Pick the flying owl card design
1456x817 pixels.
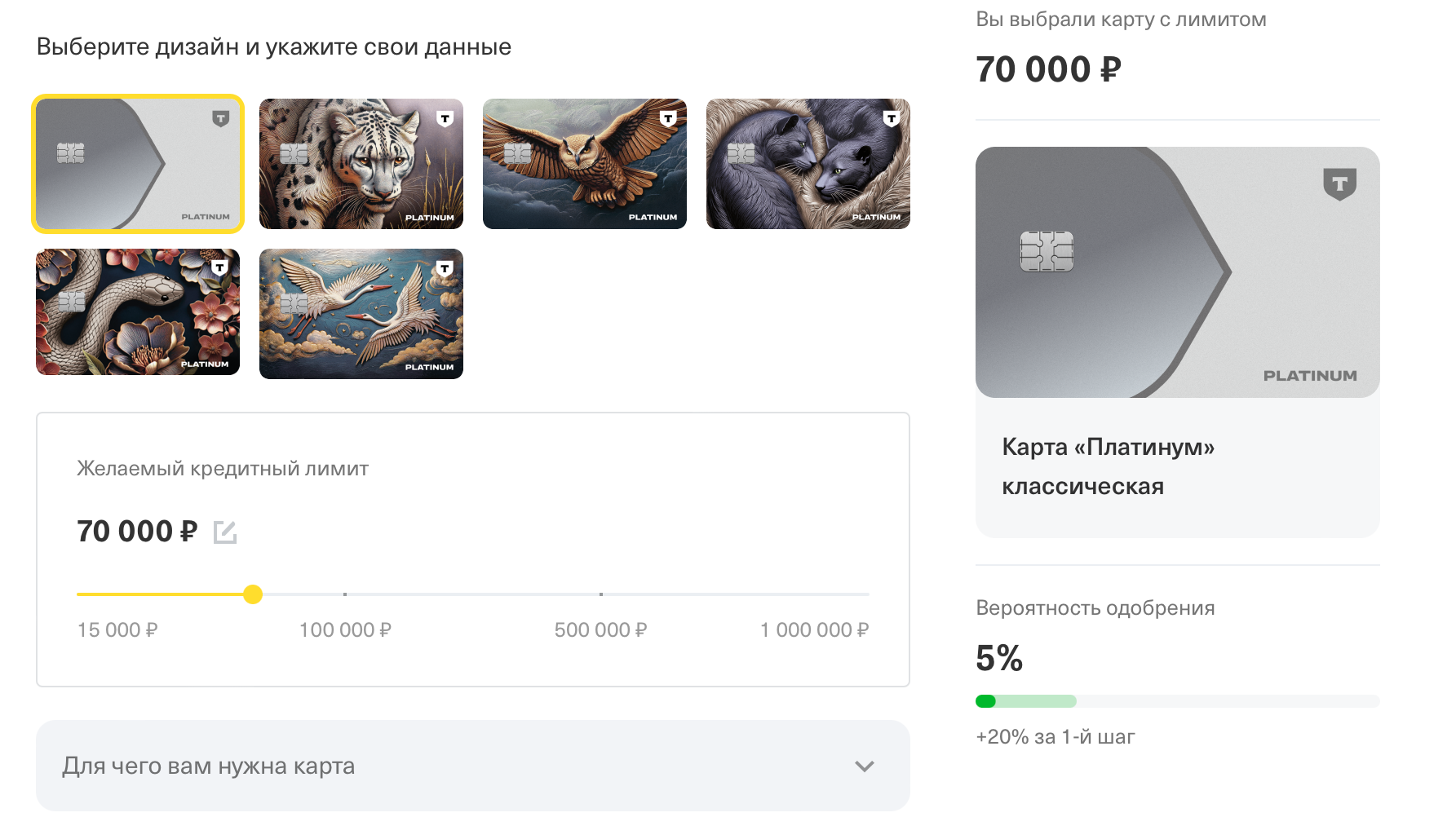(585, 164)
